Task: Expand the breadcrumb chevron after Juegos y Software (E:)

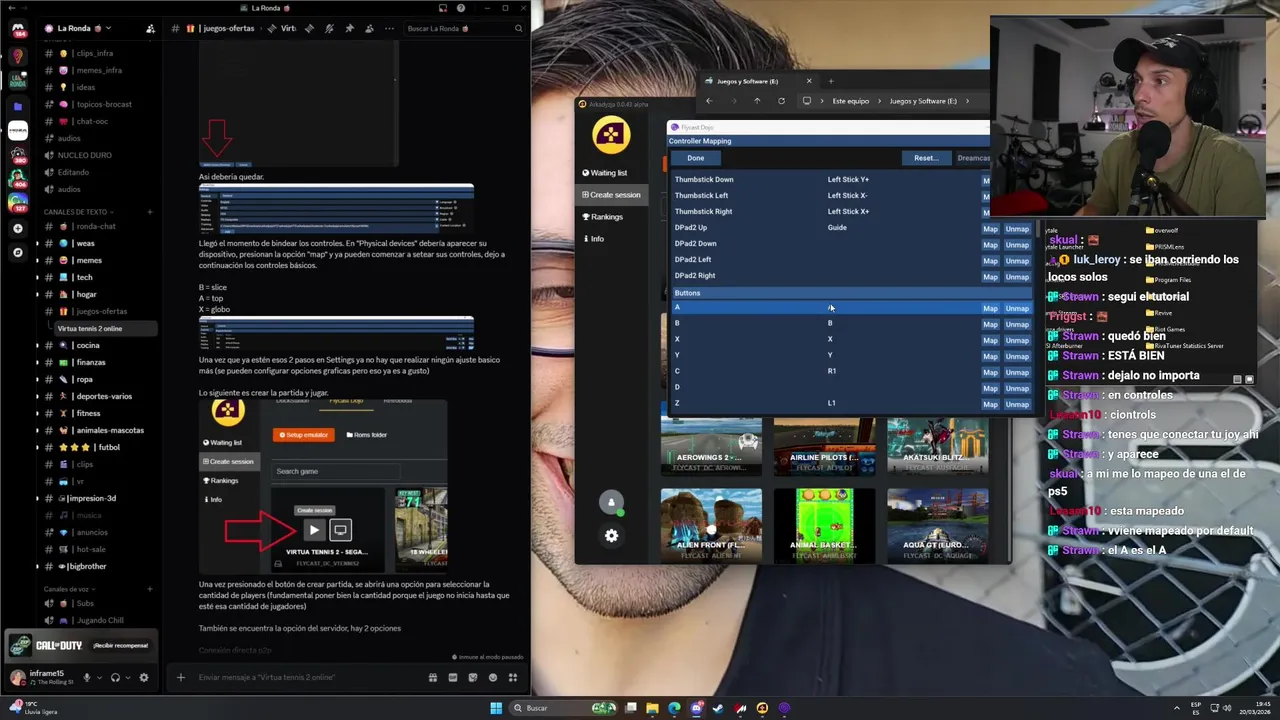Action: (x=967, y=101)
